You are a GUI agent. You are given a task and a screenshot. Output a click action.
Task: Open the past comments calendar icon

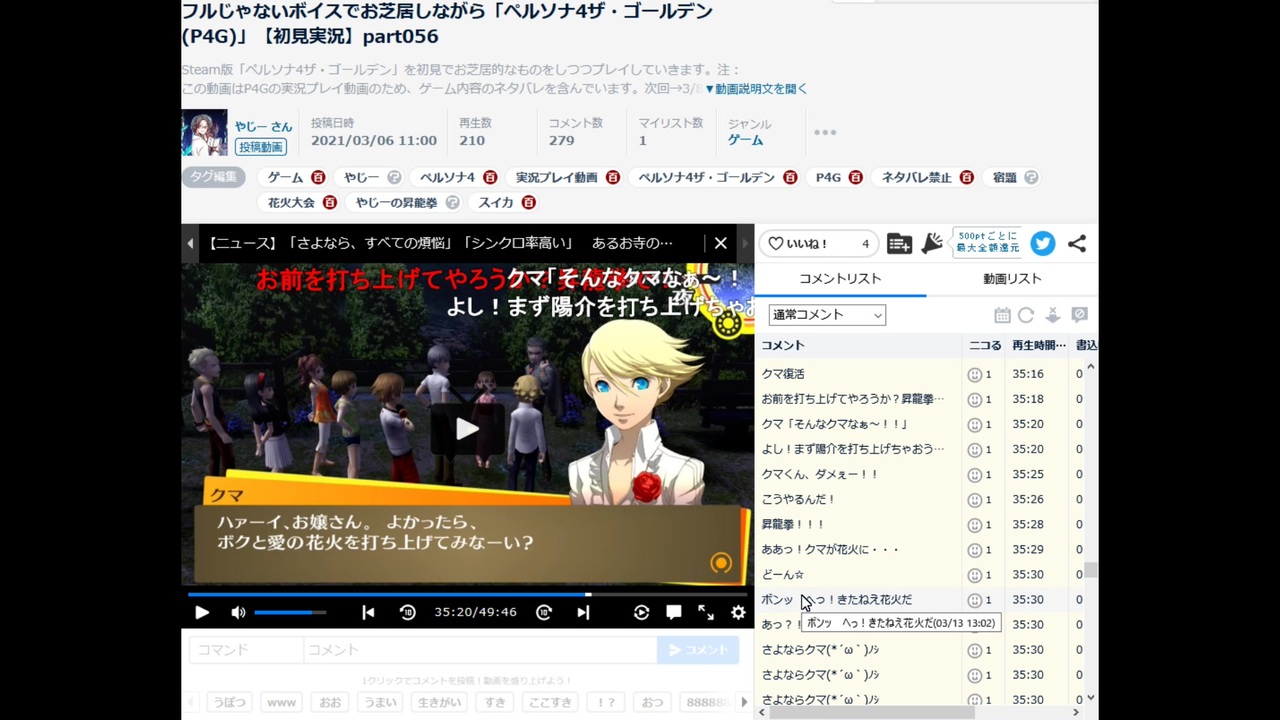[x=1002, y=315]
